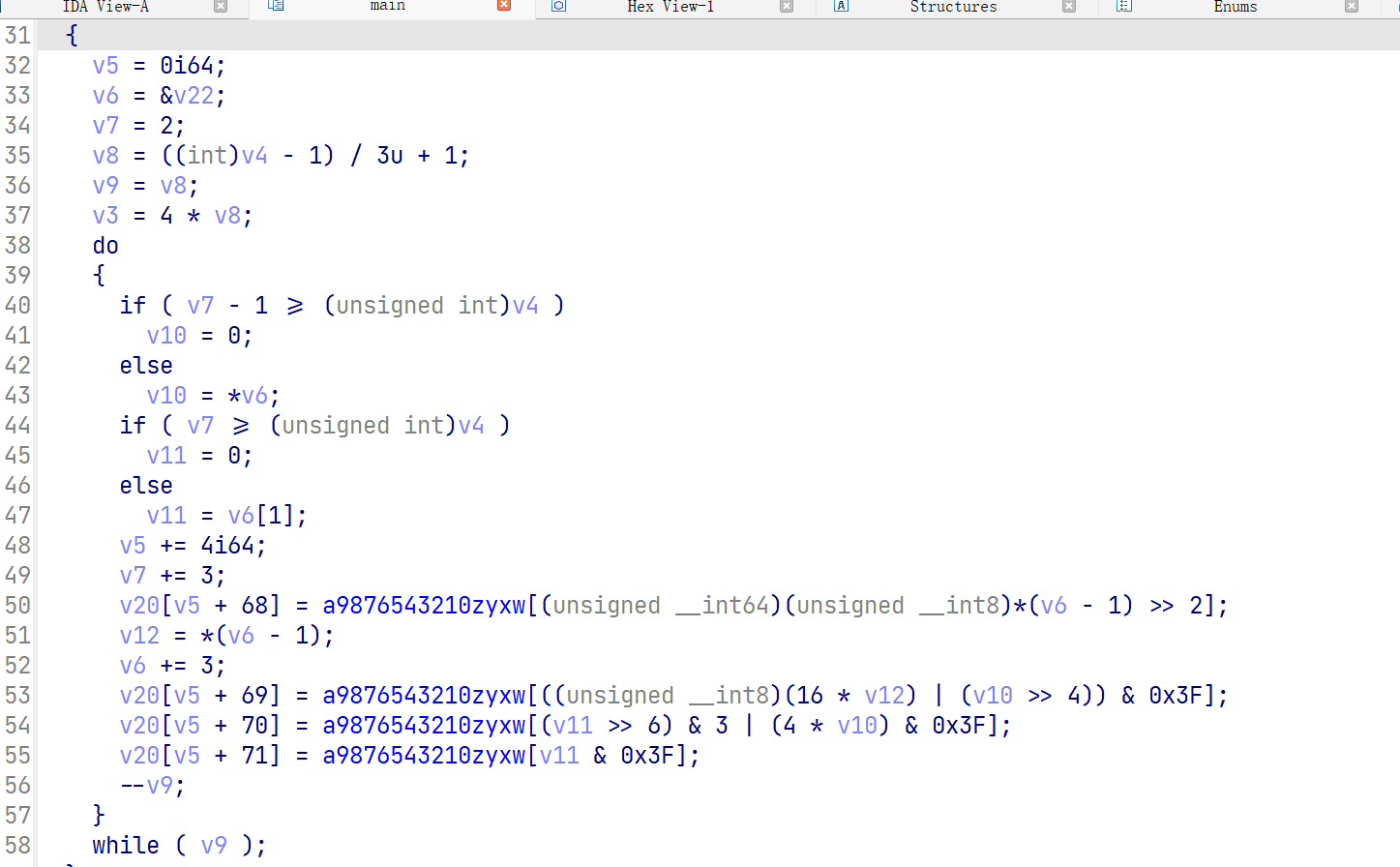The width and height of the screenshot is (1400, 867).
Task: Click line number 40 in the margin
Action: coord(17,305)
